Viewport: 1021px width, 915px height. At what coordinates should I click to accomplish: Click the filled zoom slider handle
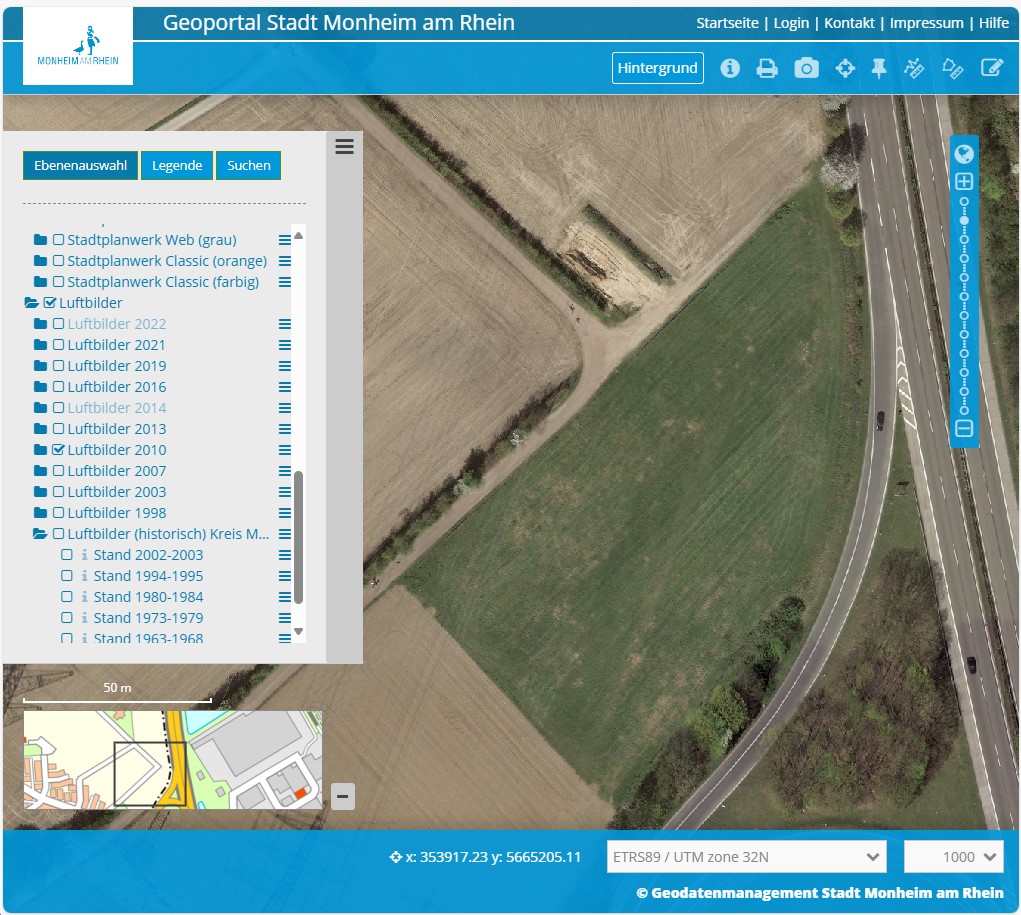point(964,221)
